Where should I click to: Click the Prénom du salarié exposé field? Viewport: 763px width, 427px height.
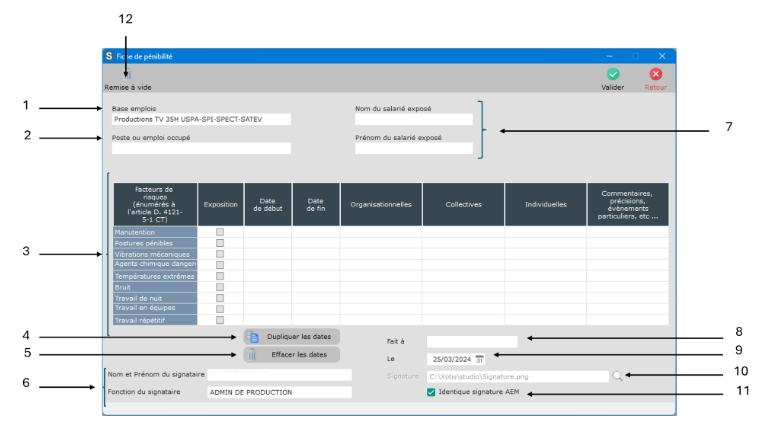(413, 149)
